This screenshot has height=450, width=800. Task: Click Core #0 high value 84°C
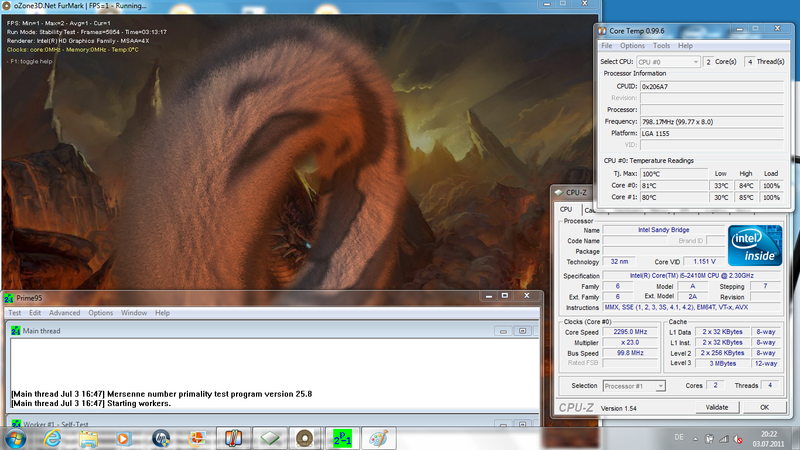click(x=746, y=185)
